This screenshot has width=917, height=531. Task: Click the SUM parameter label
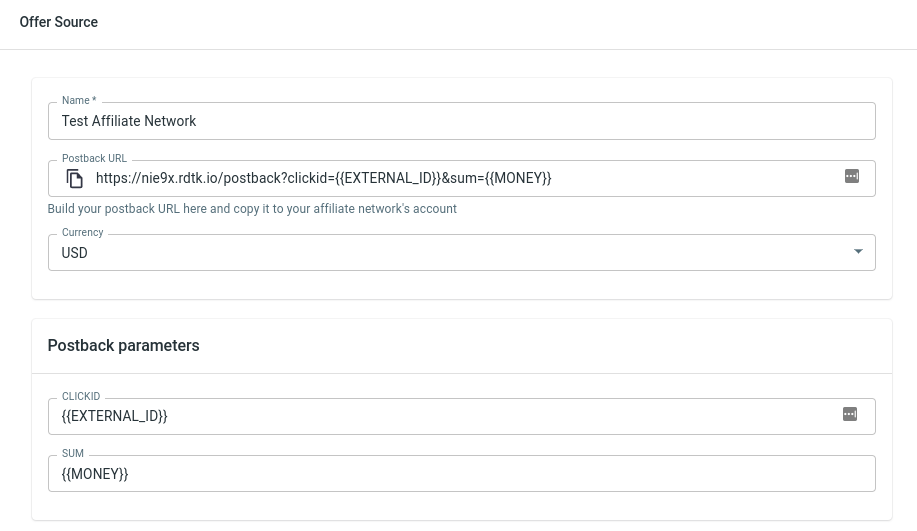pyautogui.click(x=73, y=454)
